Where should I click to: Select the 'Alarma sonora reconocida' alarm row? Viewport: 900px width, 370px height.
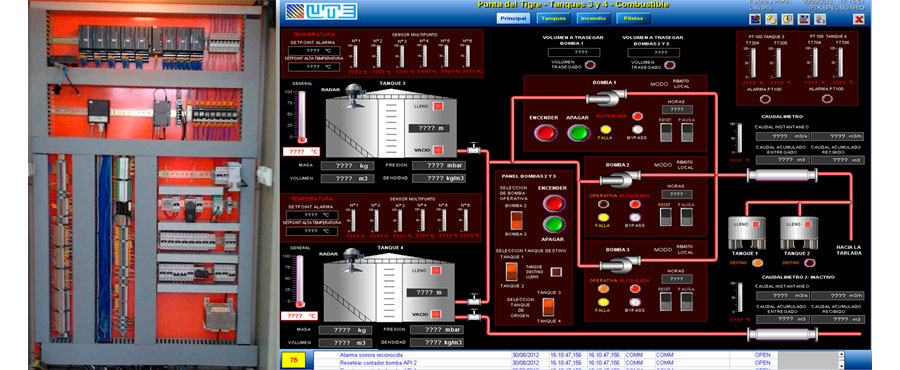coord(578,355)
